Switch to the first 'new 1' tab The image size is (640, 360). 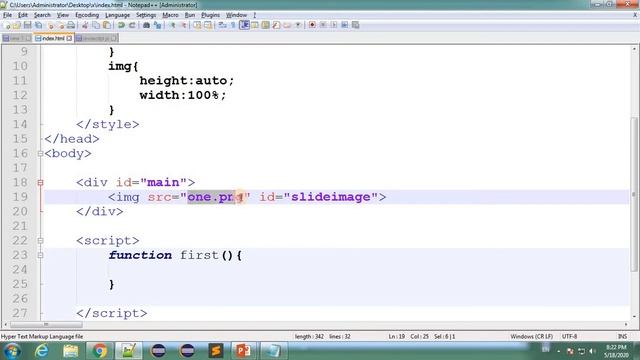tap(16, 38)
